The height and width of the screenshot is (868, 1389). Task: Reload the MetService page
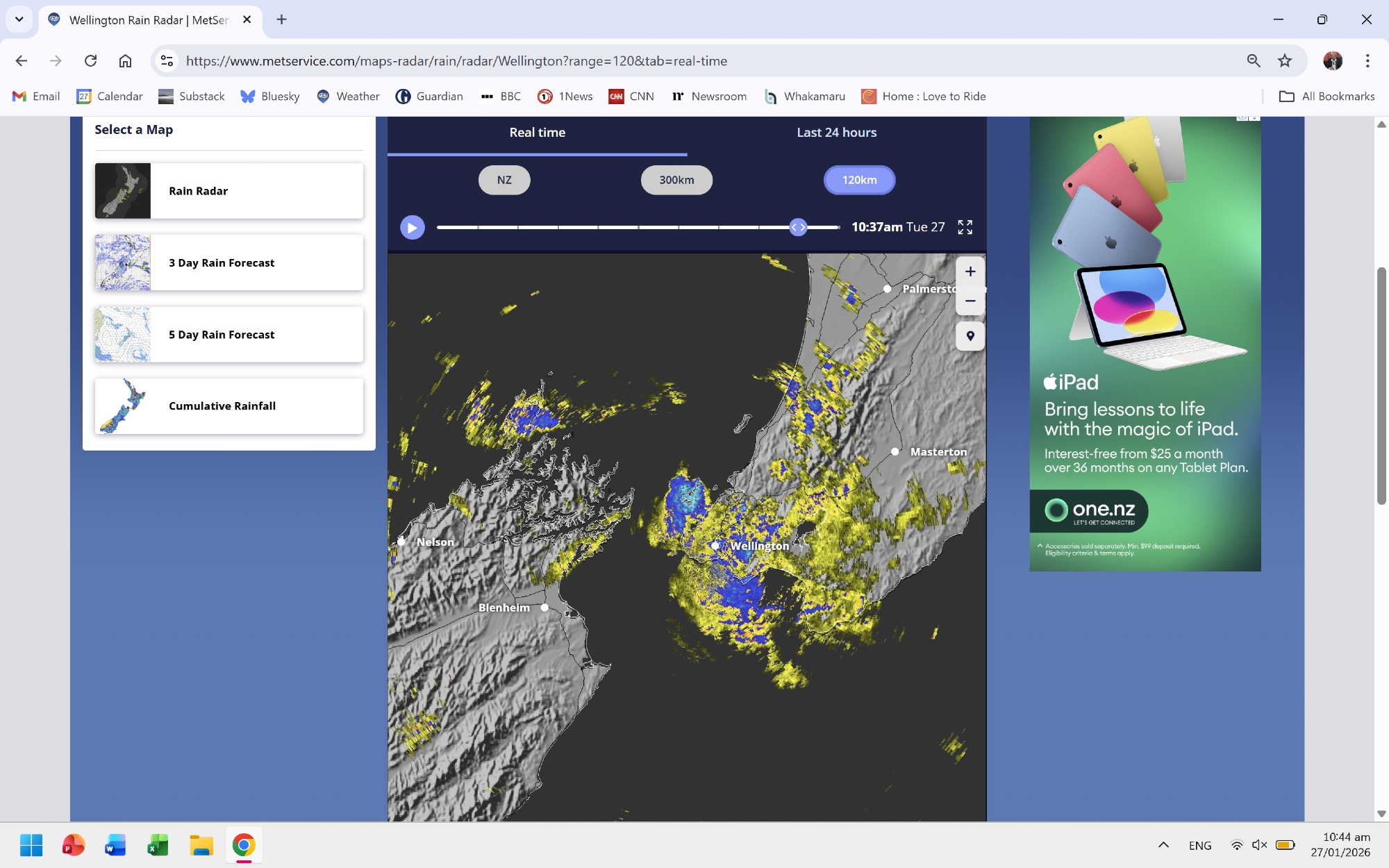click(x=90, y=61)
